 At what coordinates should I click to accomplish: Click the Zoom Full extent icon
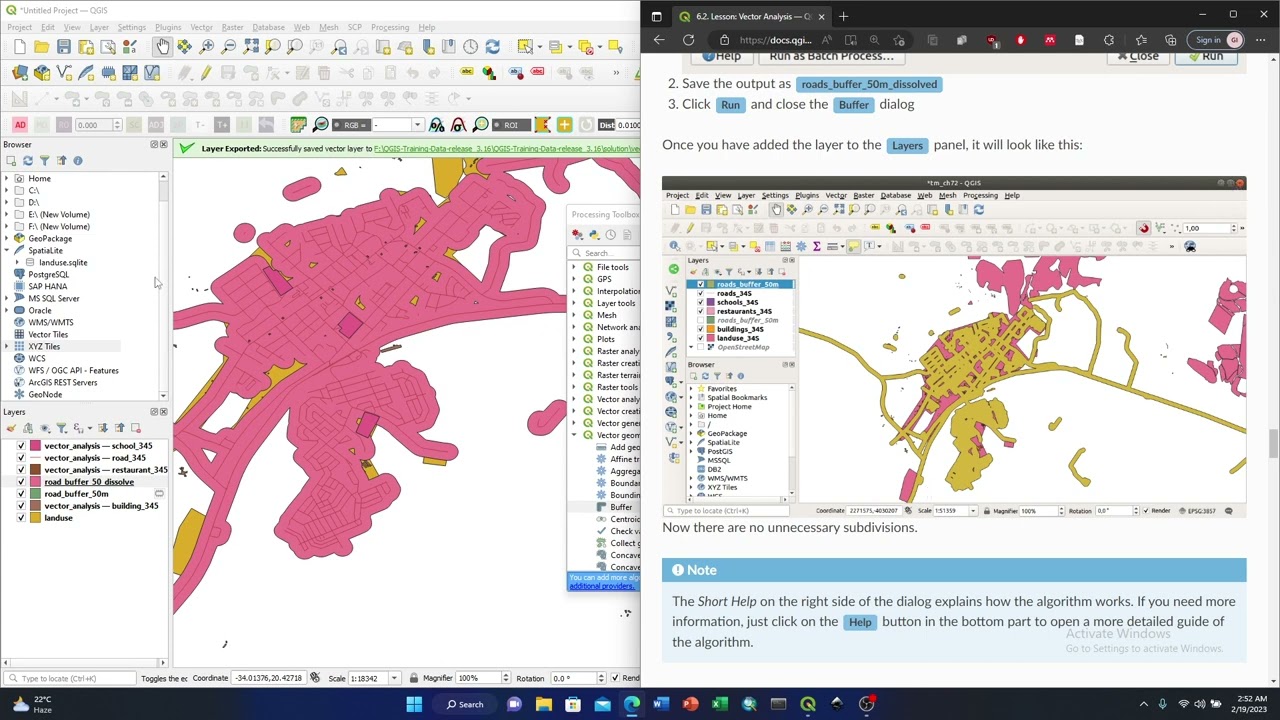point(251,47)
